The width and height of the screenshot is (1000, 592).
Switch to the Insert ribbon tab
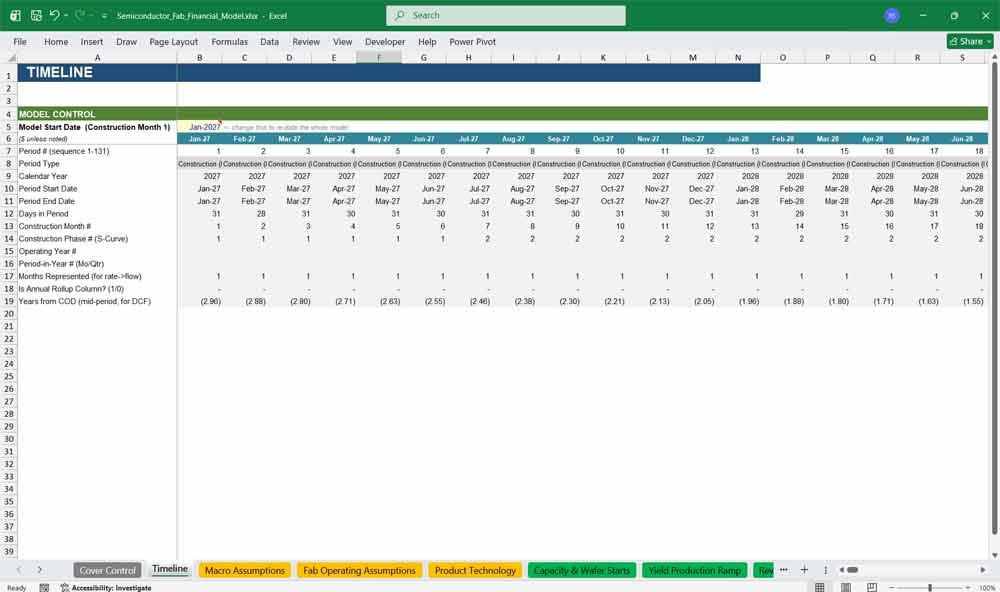tap(92, 41)
